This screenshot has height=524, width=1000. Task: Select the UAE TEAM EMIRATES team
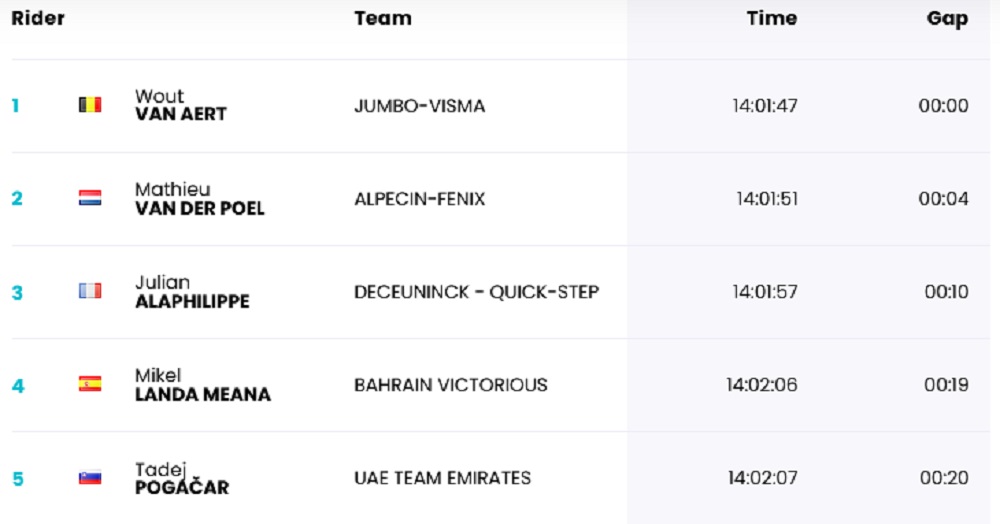[x=442, y=478]
